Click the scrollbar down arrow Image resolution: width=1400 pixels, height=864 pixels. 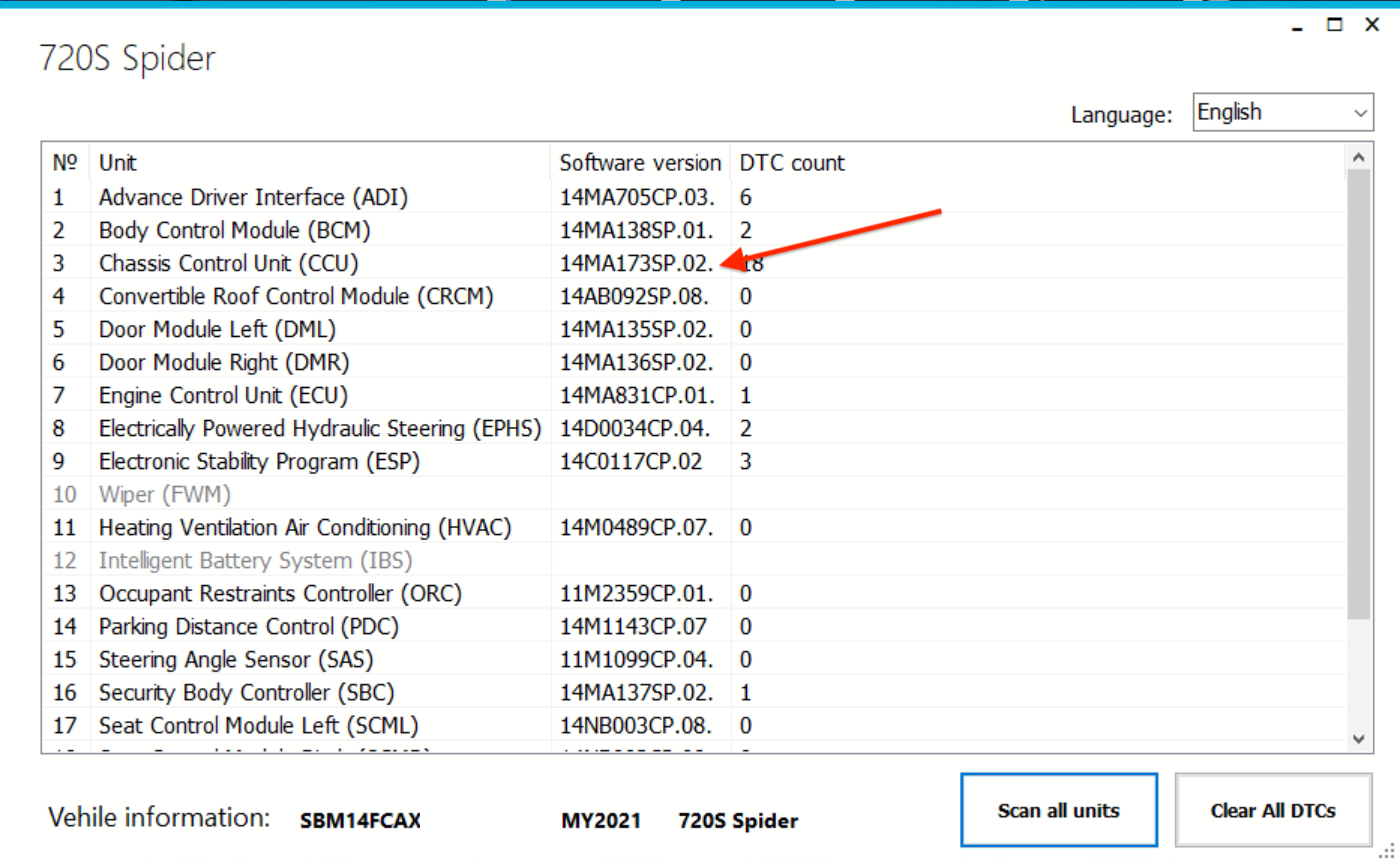pos(1357,738)
